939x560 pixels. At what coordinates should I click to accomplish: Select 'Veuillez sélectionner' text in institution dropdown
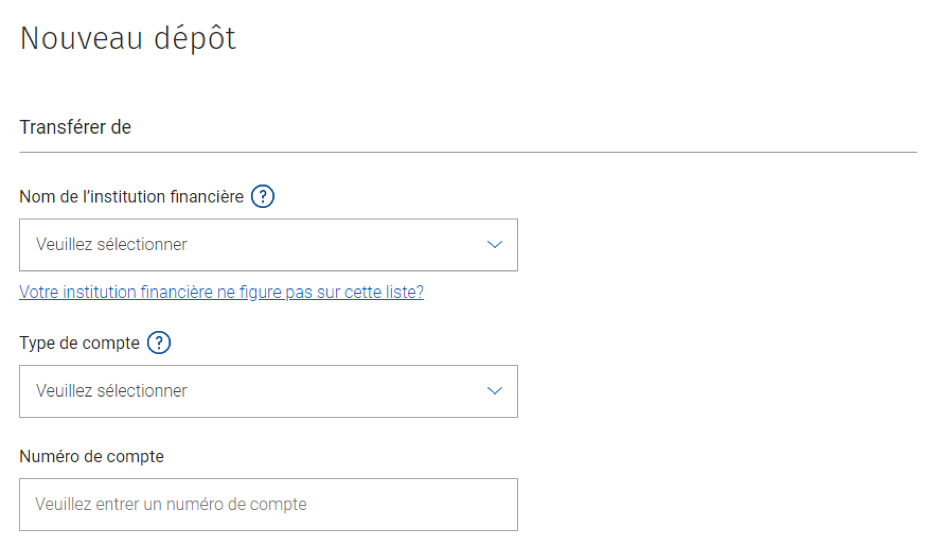(x=111, y=244)
